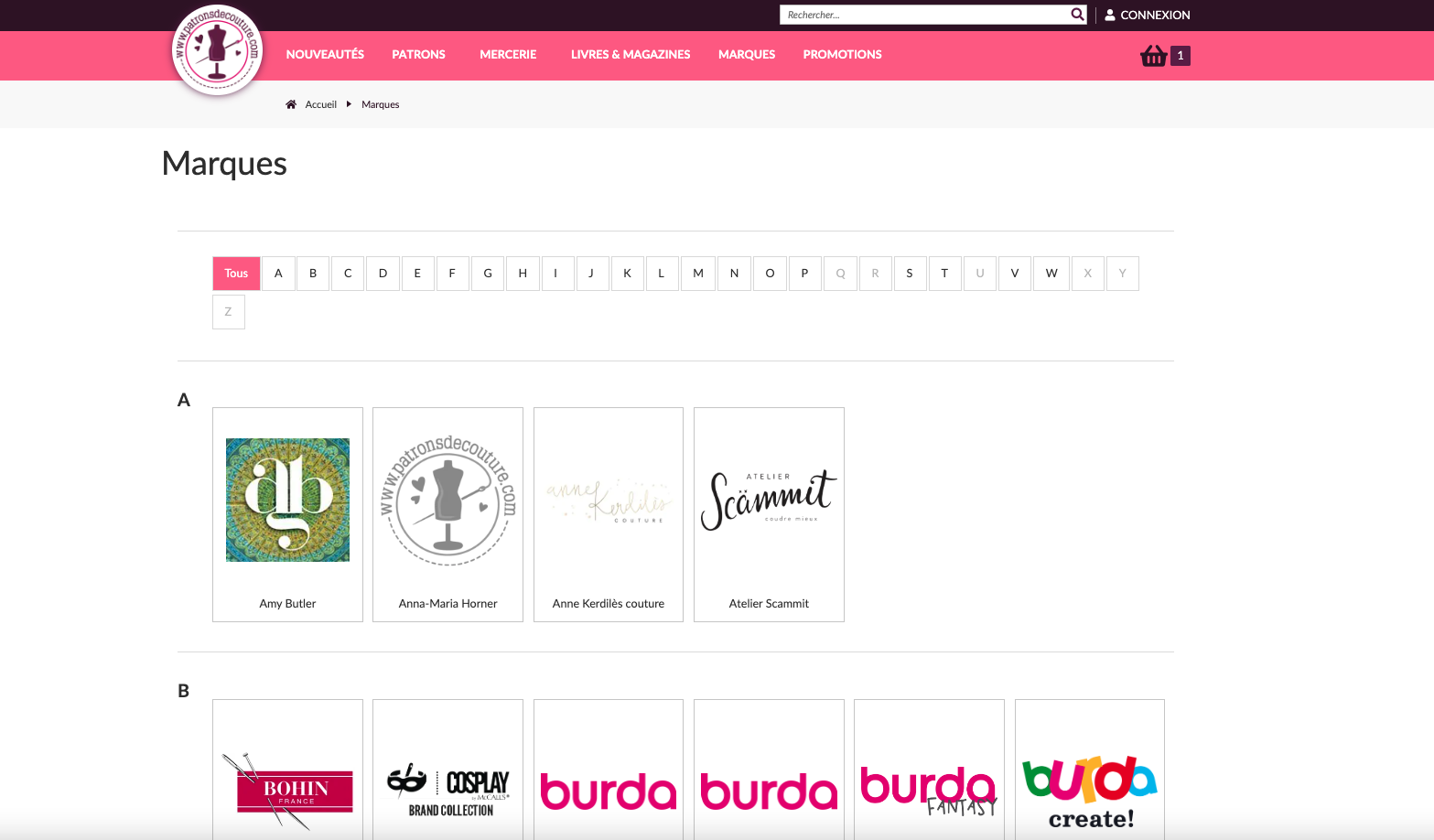Open the Atelier Scammit brand logo
Screen dimensions: 1434x840
click(x=769, y=500)
